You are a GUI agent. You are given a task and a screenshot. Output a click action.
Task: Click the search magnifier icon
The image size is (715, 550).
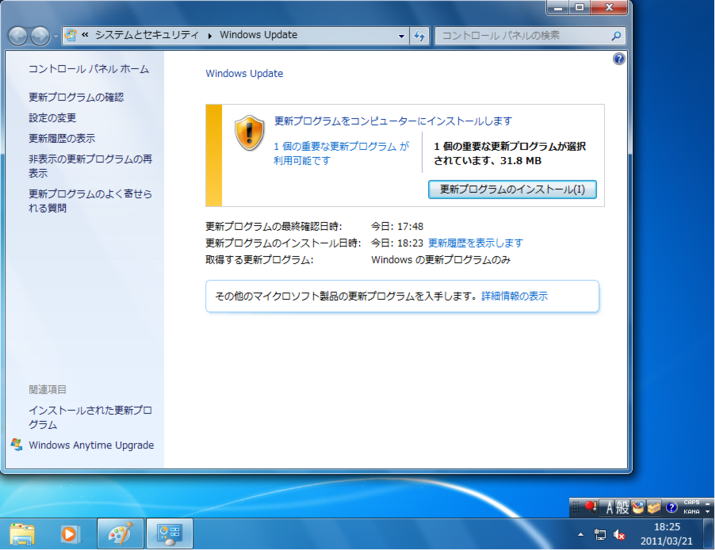(616, 35)
